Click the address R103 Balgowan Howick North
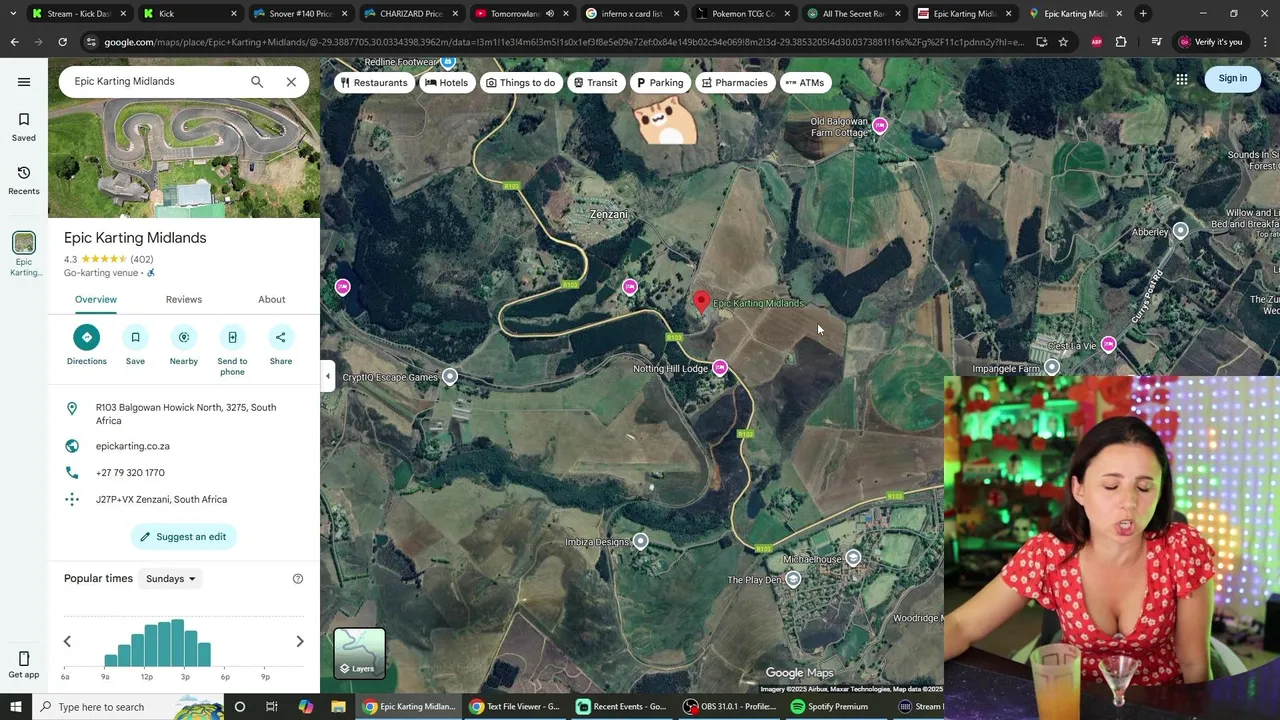 click(x=186, y=414)
